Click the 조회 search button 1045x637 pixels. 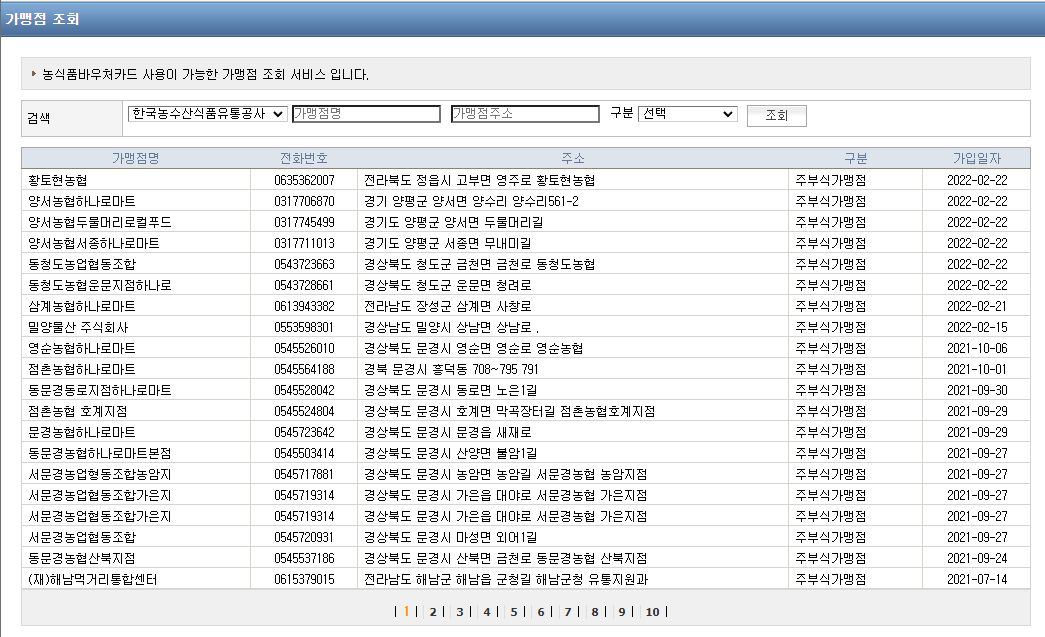(x=776, y=115)
